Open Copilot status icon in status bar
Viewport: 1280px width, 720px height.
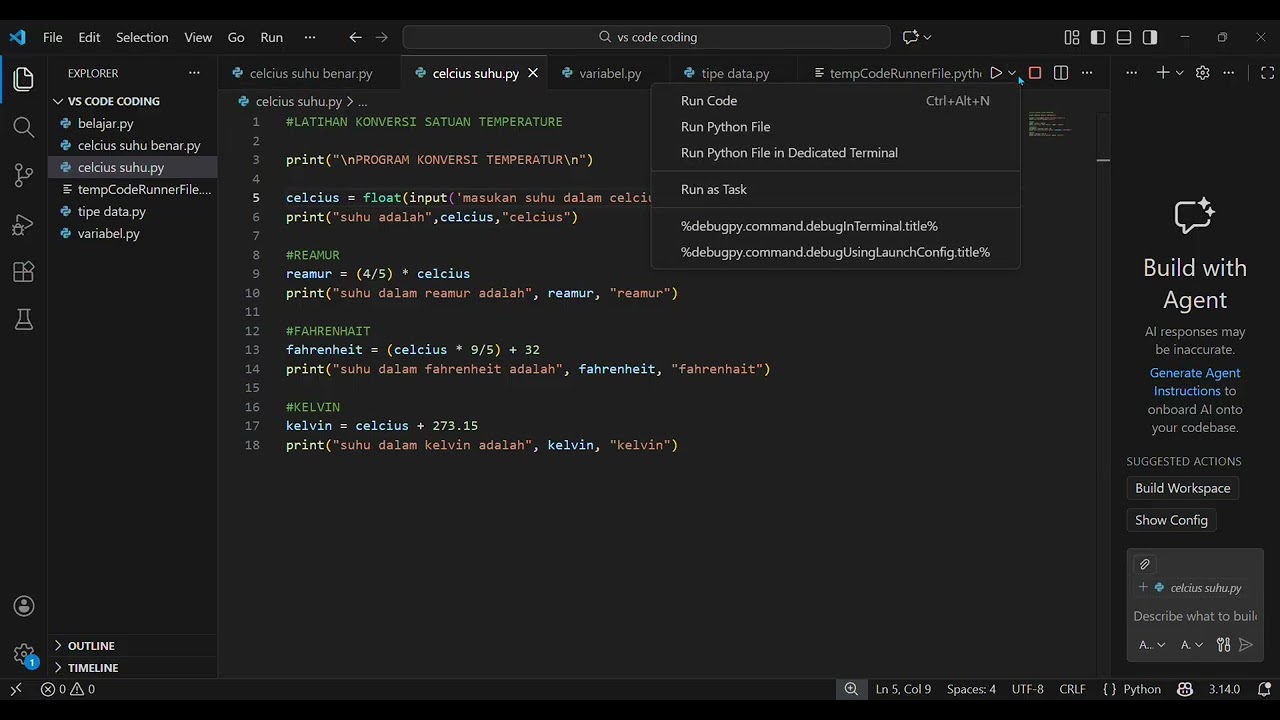click(x=1185, y=689)
